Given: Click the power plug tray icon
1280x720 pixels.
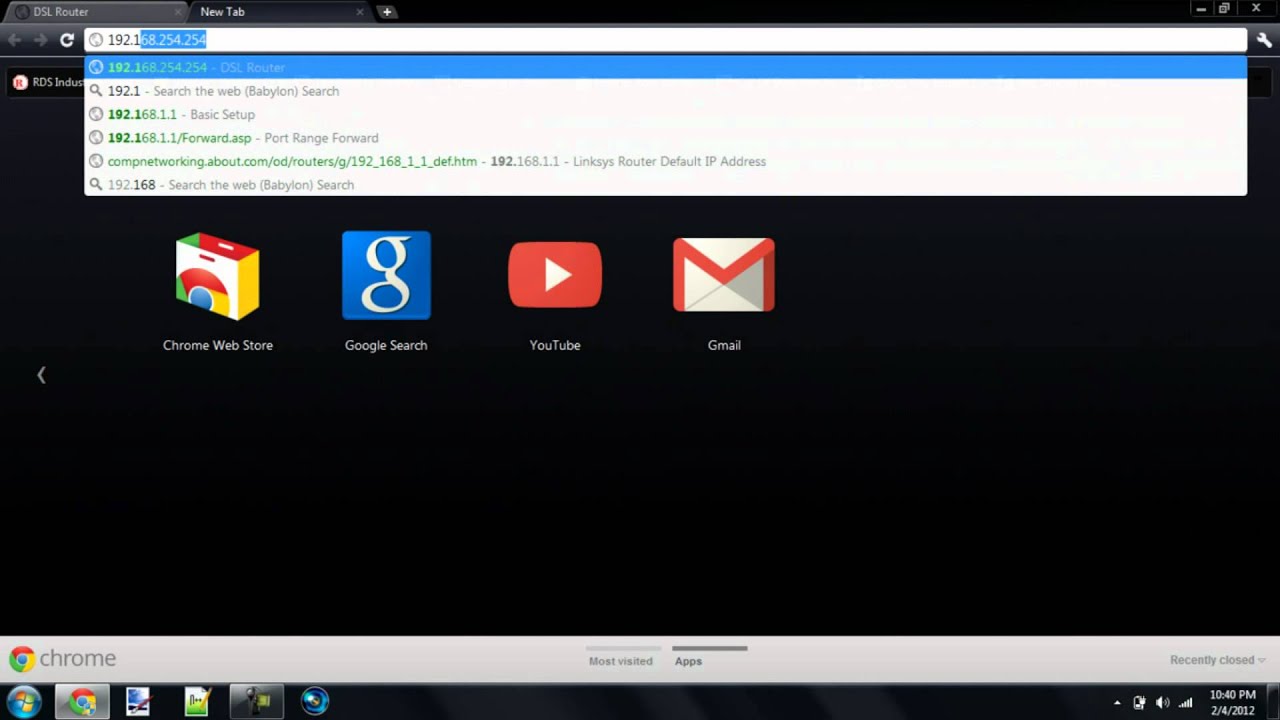Looking at the screenshot, I should [1139, 703].
